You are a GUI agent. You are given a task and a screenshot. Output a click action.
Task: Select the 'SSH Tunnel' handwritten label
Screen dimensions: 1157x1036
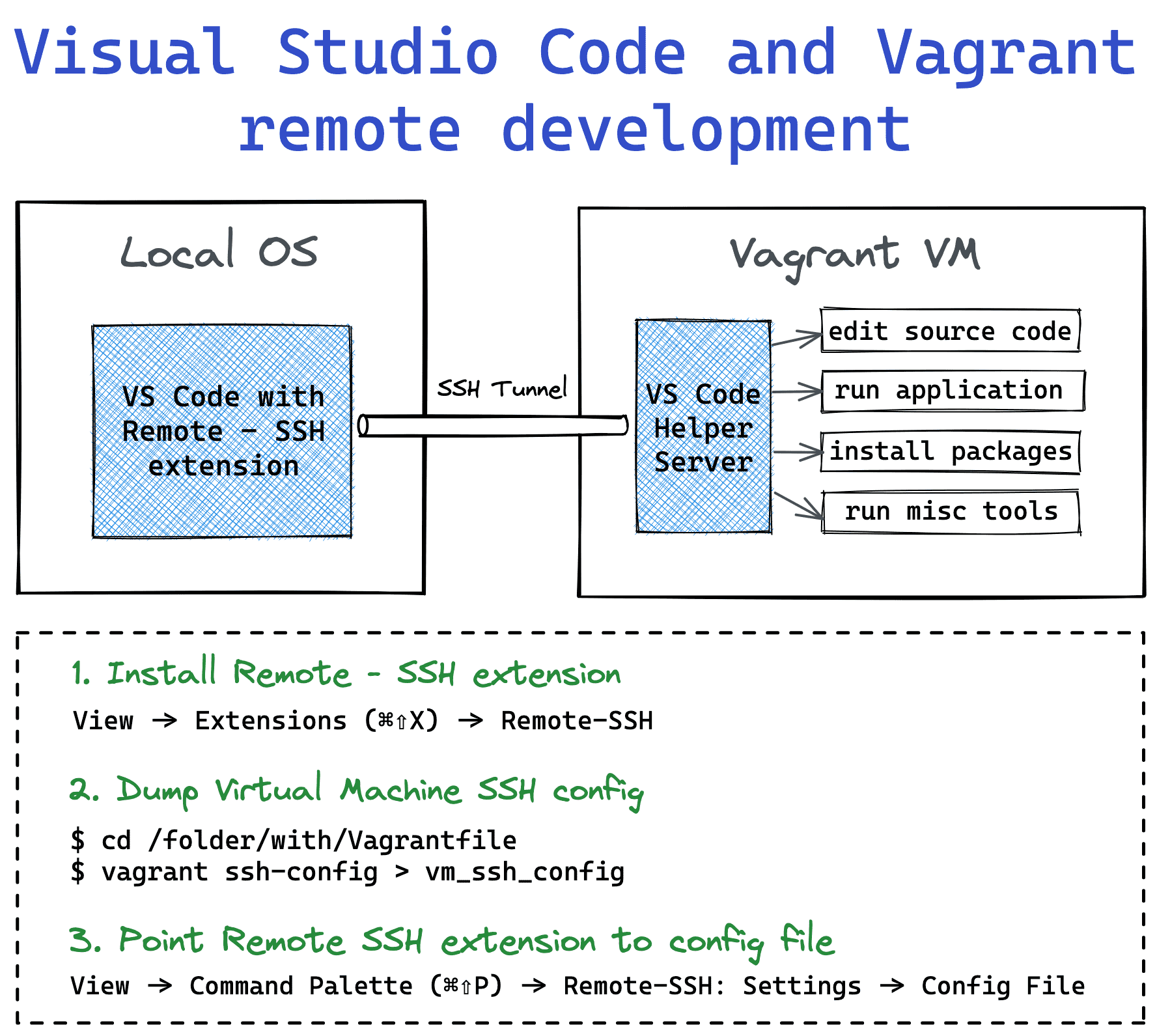point(501,389)
